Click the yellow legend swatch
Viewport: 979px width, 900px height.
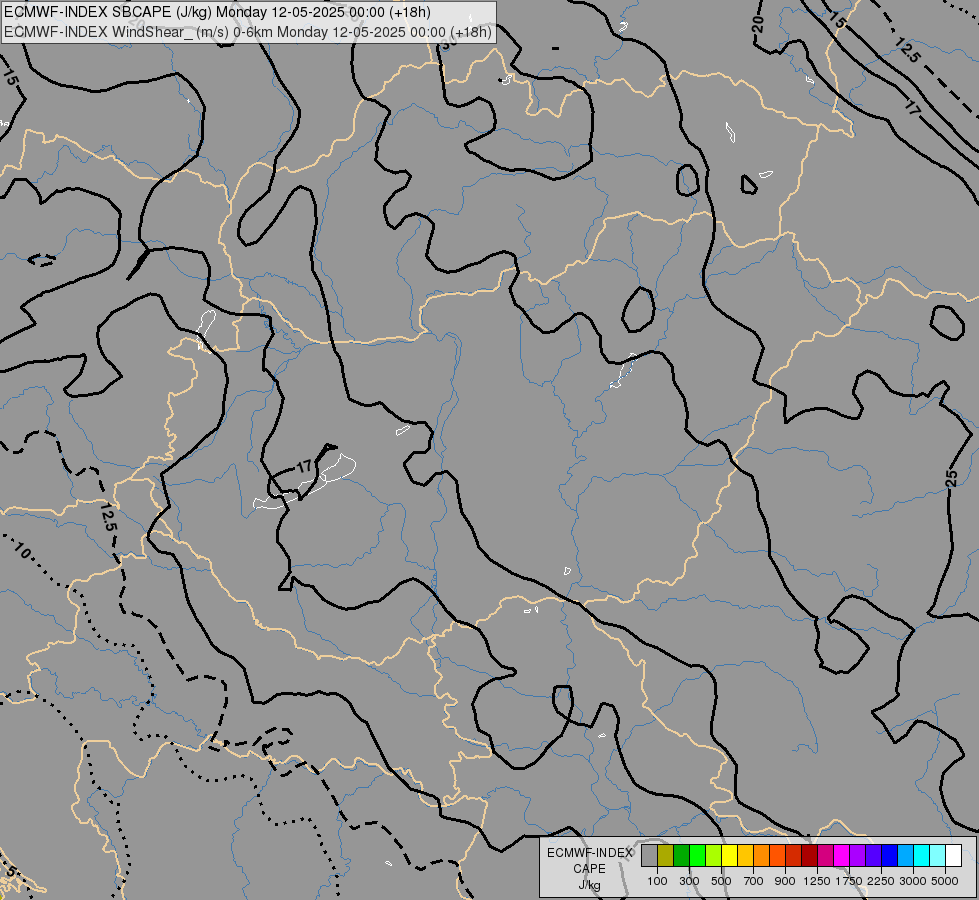point(729,855)
